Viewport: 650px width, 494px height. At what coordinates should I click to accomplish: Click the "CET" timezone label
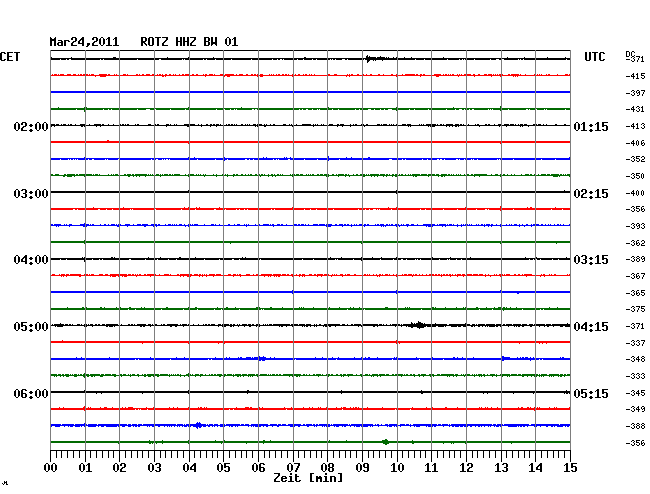pyautogui.click(x=10, y=57)
